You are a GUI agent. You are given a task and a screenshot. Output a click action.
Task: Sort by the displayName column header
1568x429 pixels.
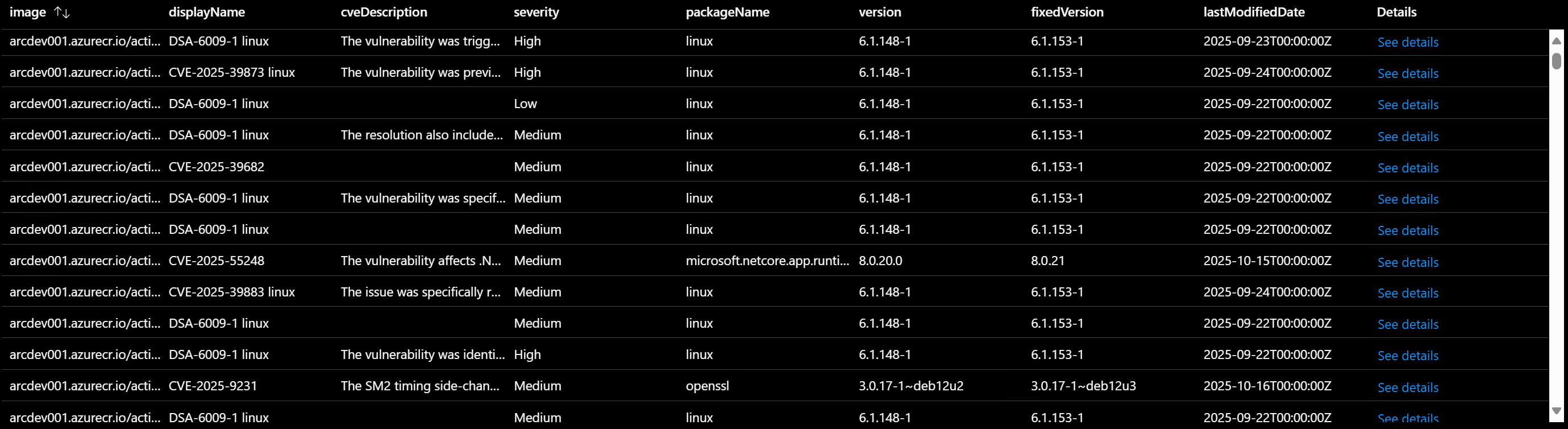[x=206, y=11]
